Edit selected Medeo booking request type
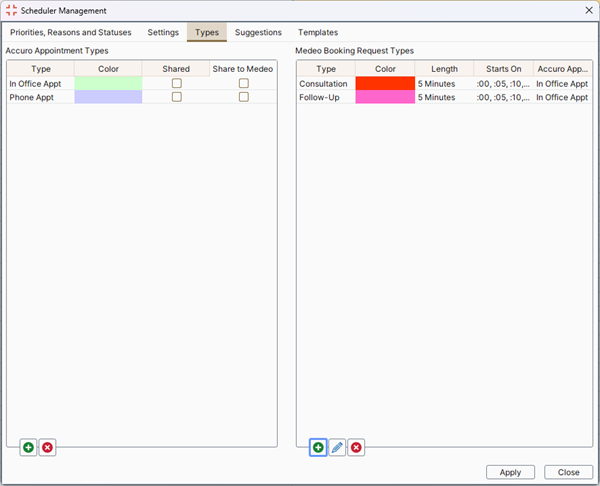This screenshot has height=486, width=600. pos(337,447)
